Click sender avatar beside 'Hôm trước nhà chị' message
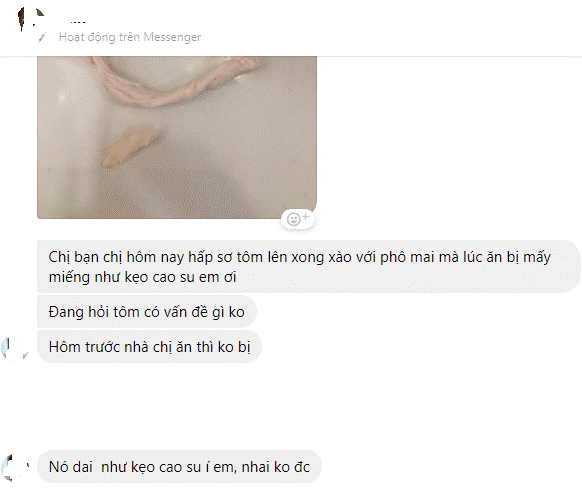 [x=14, y=348]
